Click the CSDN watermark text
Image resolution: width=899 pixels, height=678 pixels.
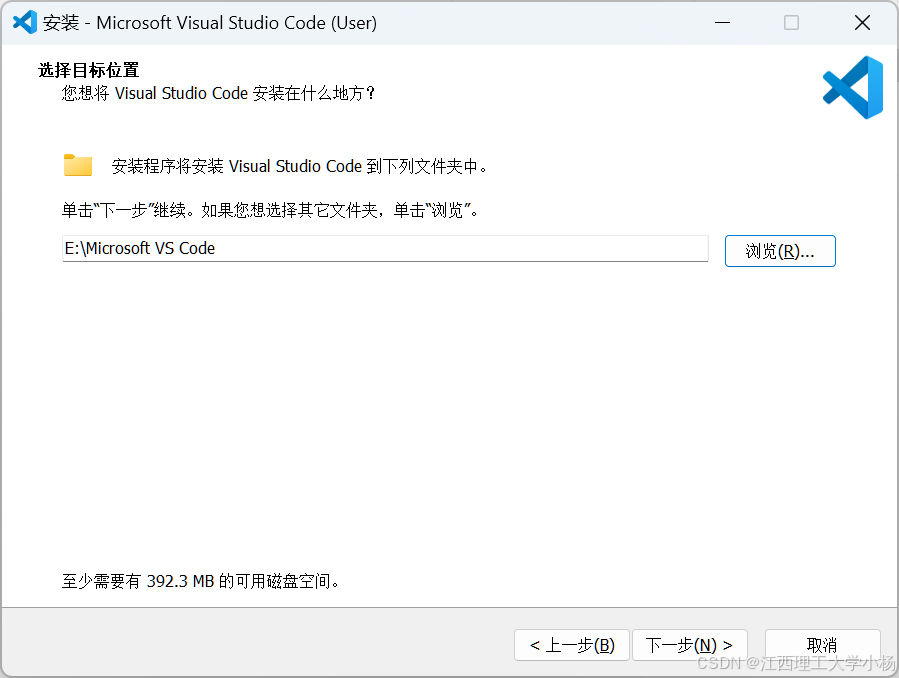pos(795,663)
